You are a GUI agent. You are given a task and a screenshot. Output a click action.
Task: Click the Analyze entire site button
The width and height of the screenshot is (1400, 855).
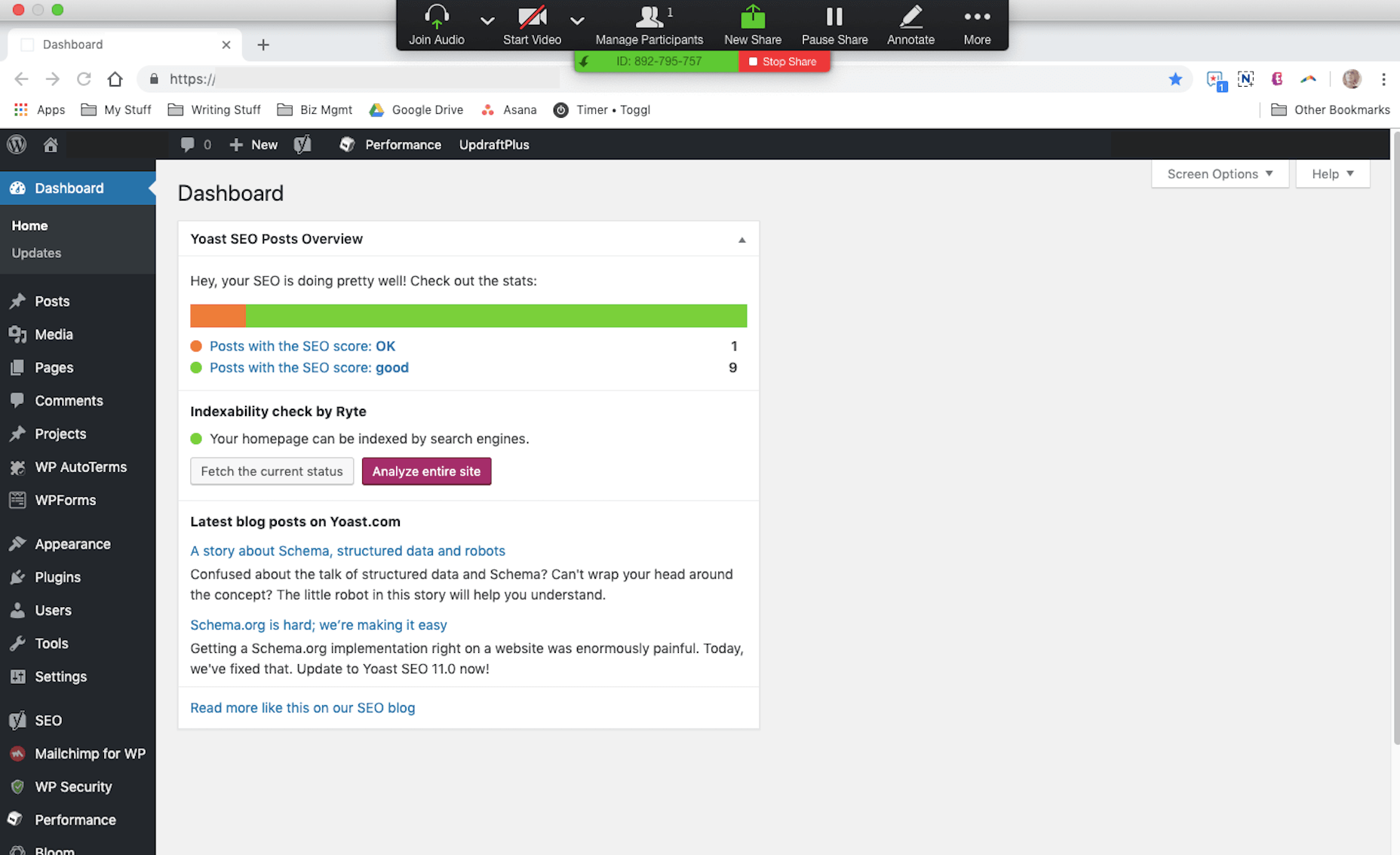pos(426,471)
